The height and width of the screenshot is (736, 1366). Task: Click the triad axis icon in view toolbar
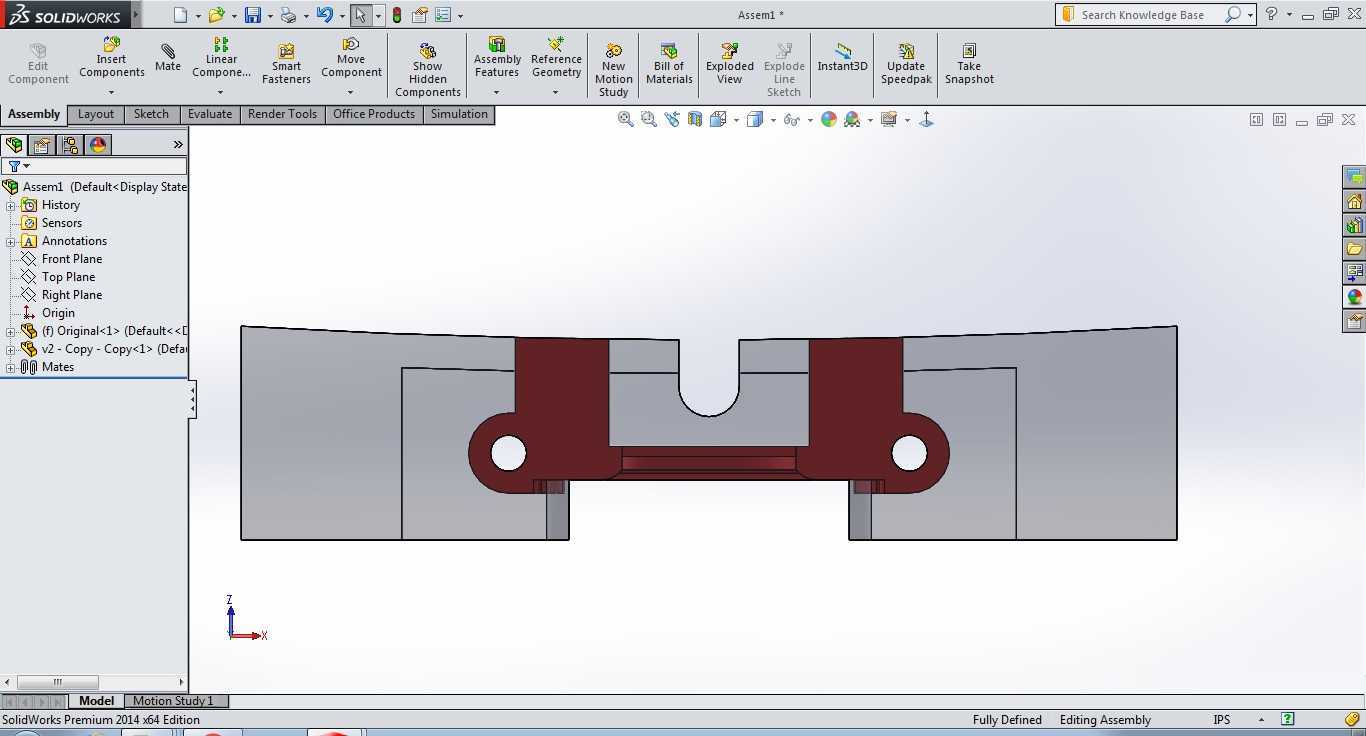926,119
